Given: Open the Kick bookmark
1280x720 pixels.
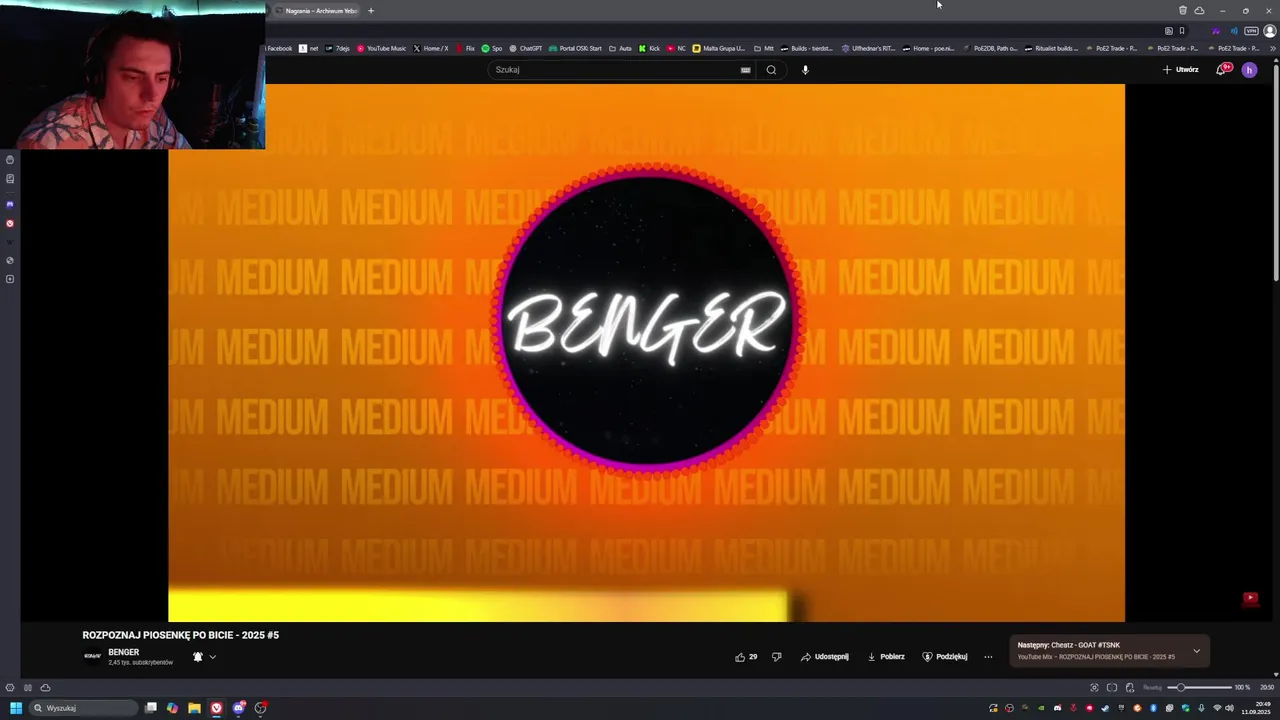Looking at the screenshot, I should tap(649, 48).
